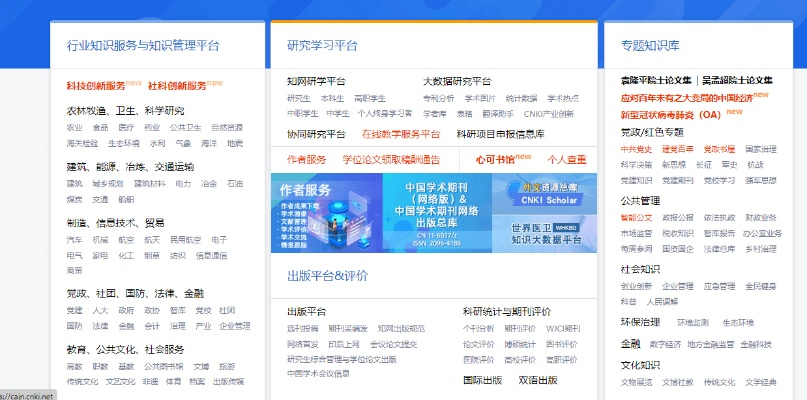Open 个刊分析 link
Screen dimensions: 807x400
click(x=478, y=328)
